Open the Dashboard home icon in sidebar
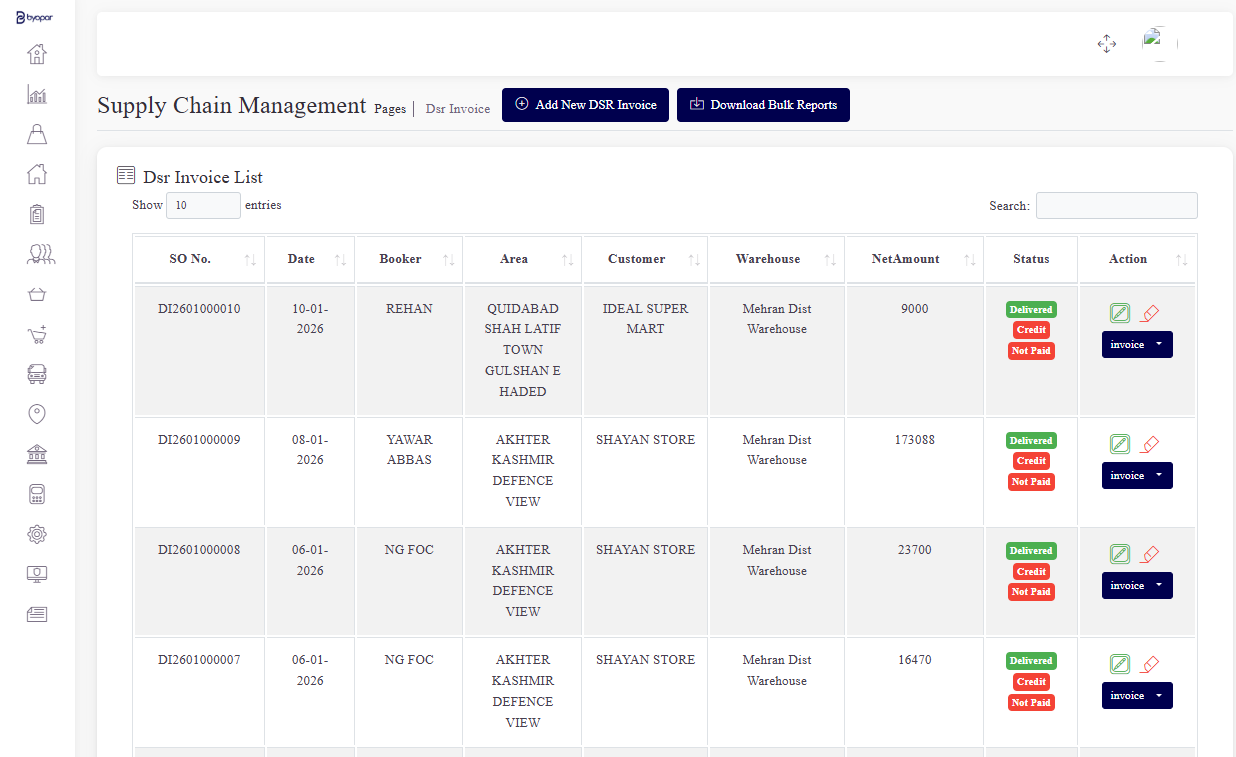 pos(37,54)
